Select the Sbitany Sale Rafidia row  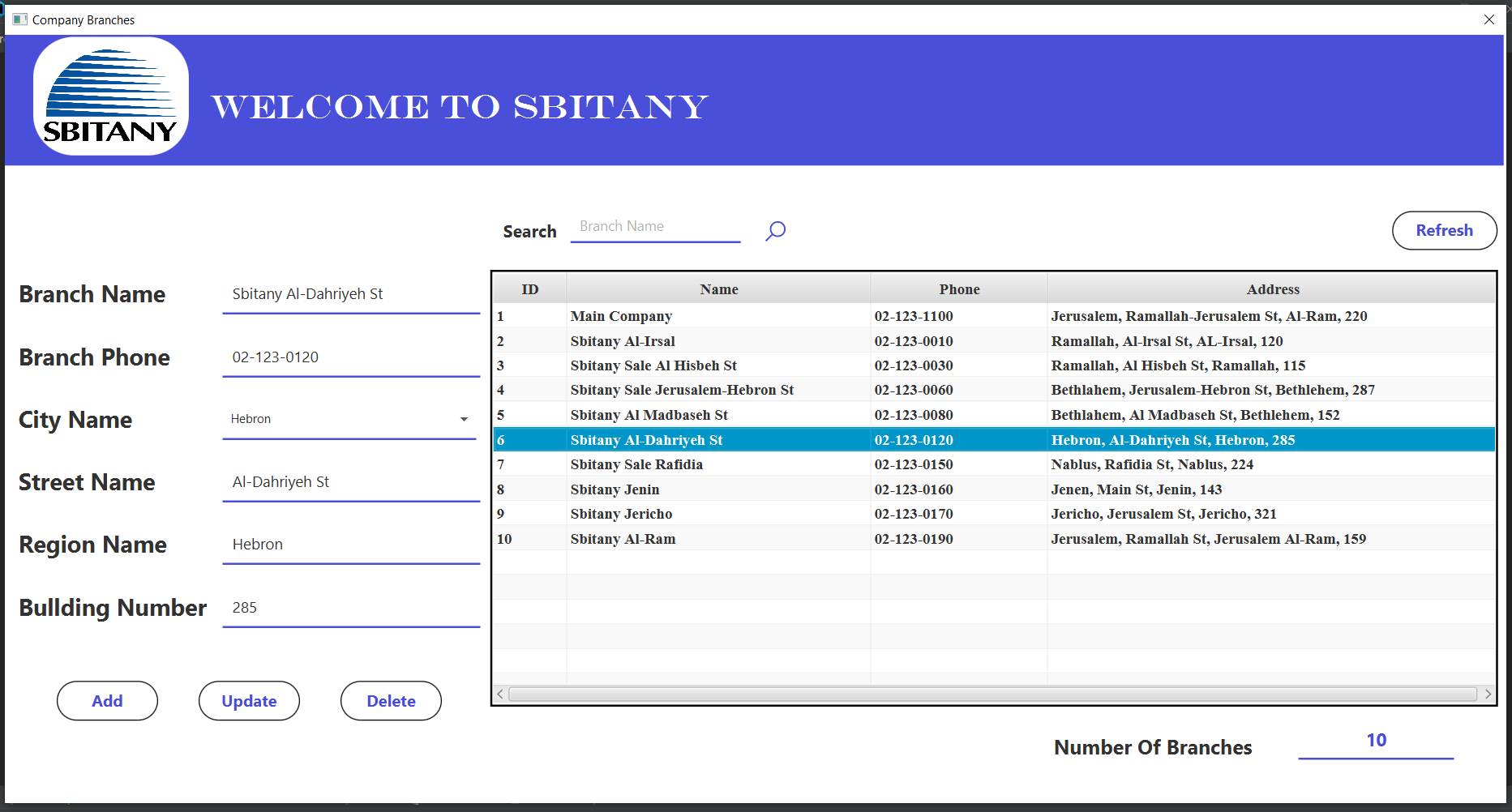994,464
